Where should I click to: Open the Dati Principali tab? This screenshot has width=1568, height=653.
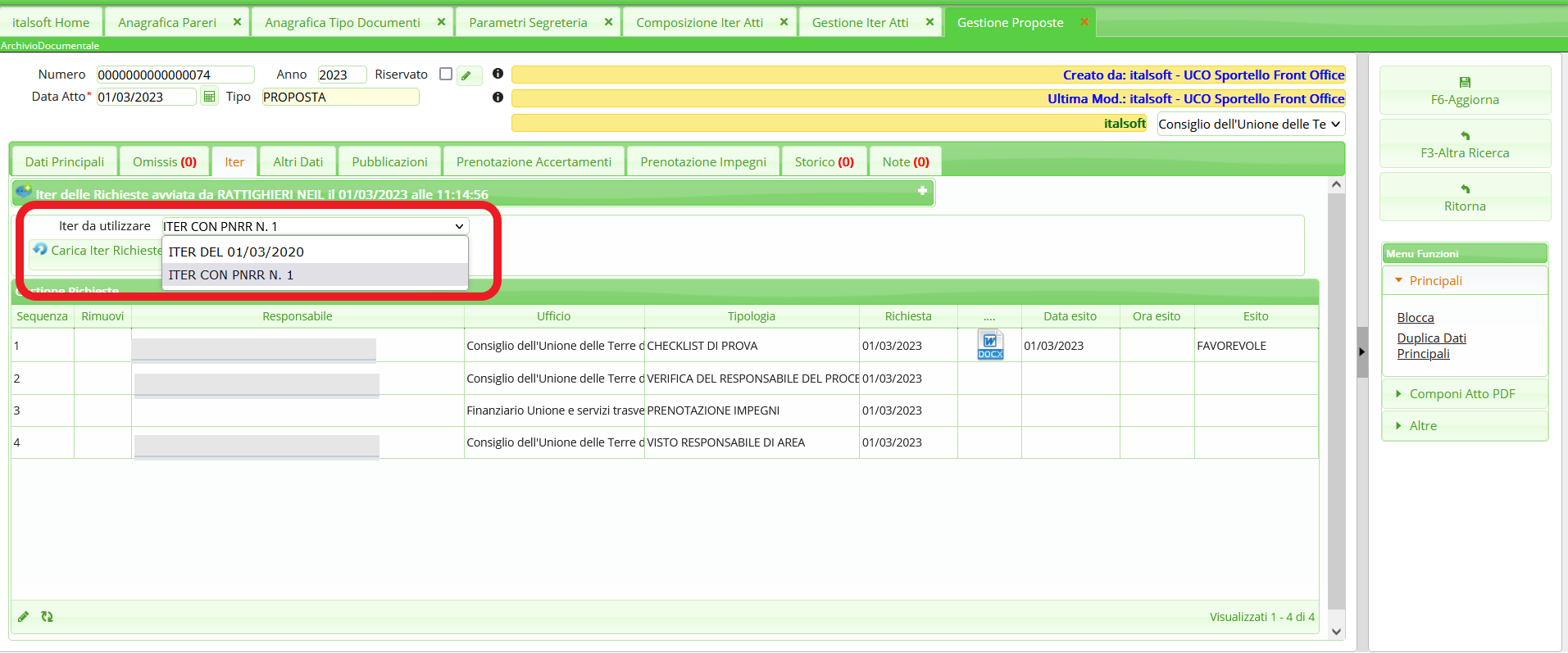point(65,162)
